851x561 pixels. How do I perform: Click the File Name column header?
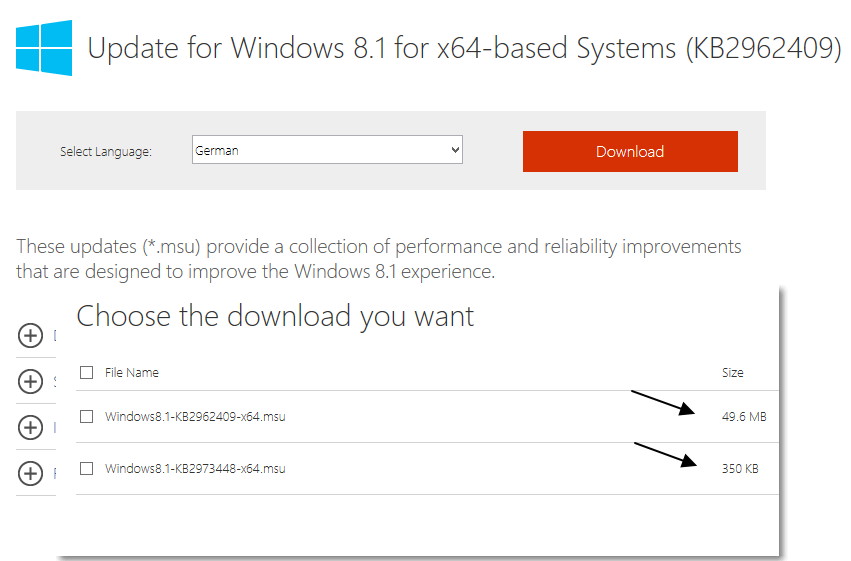click(x=132, y=373)
